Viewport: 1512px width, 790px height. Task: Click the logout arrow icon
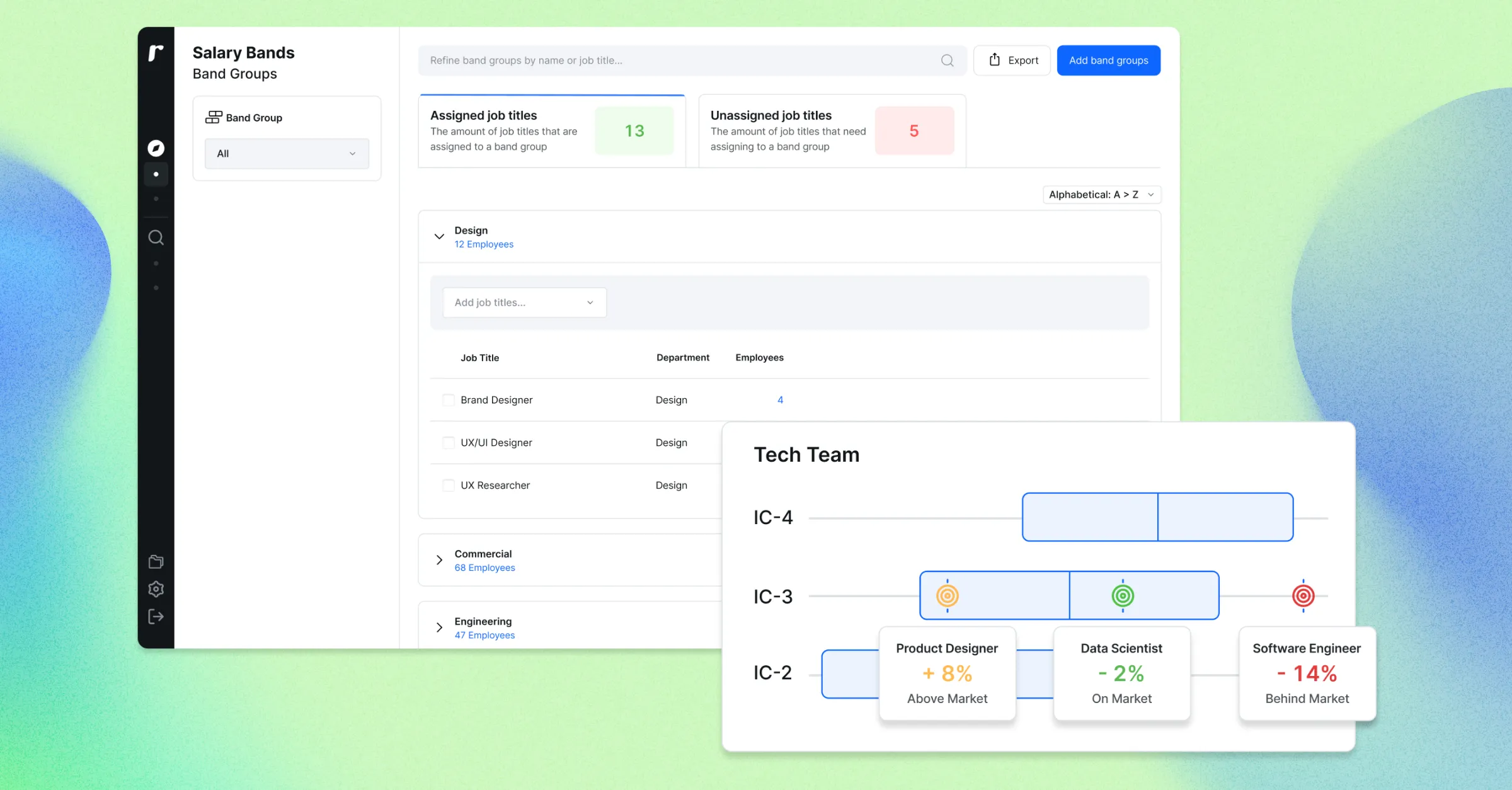pyautogui.click(x=156, y=617)
